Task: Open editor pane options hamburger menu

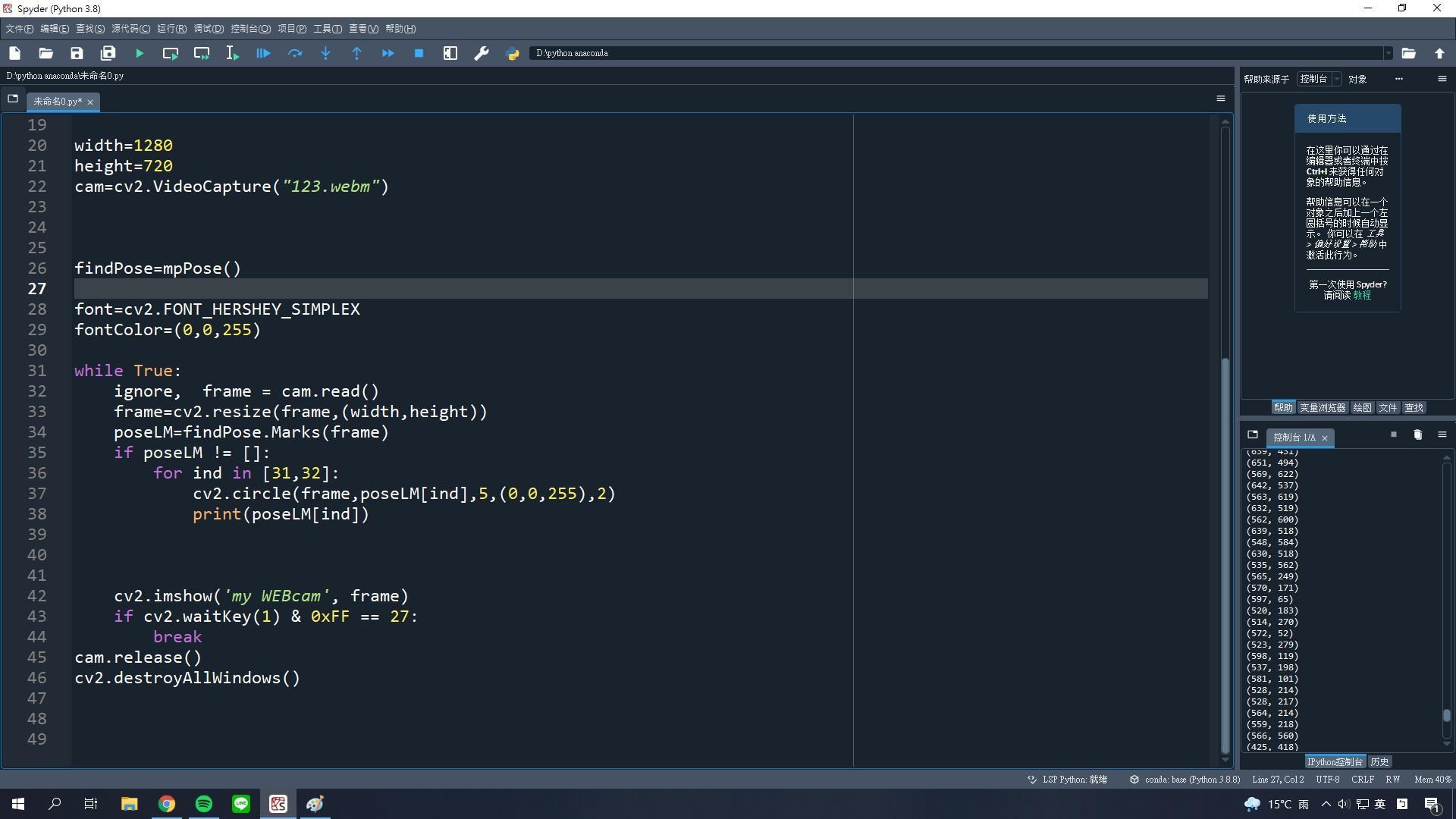Action: (x=1221, y=99)
